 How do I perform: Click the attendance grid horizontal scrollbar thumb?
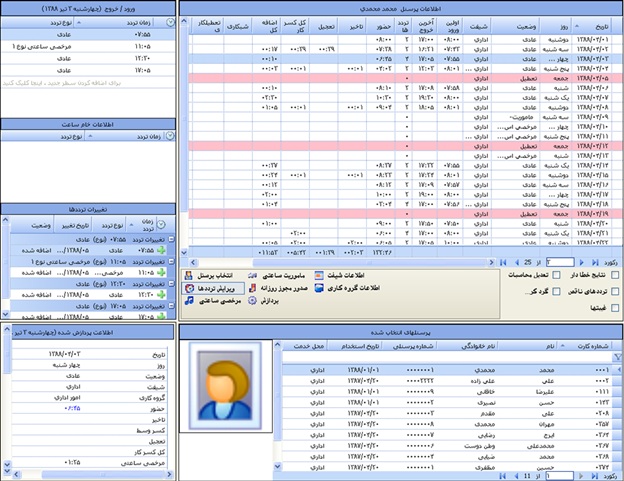tap(370, 263)
